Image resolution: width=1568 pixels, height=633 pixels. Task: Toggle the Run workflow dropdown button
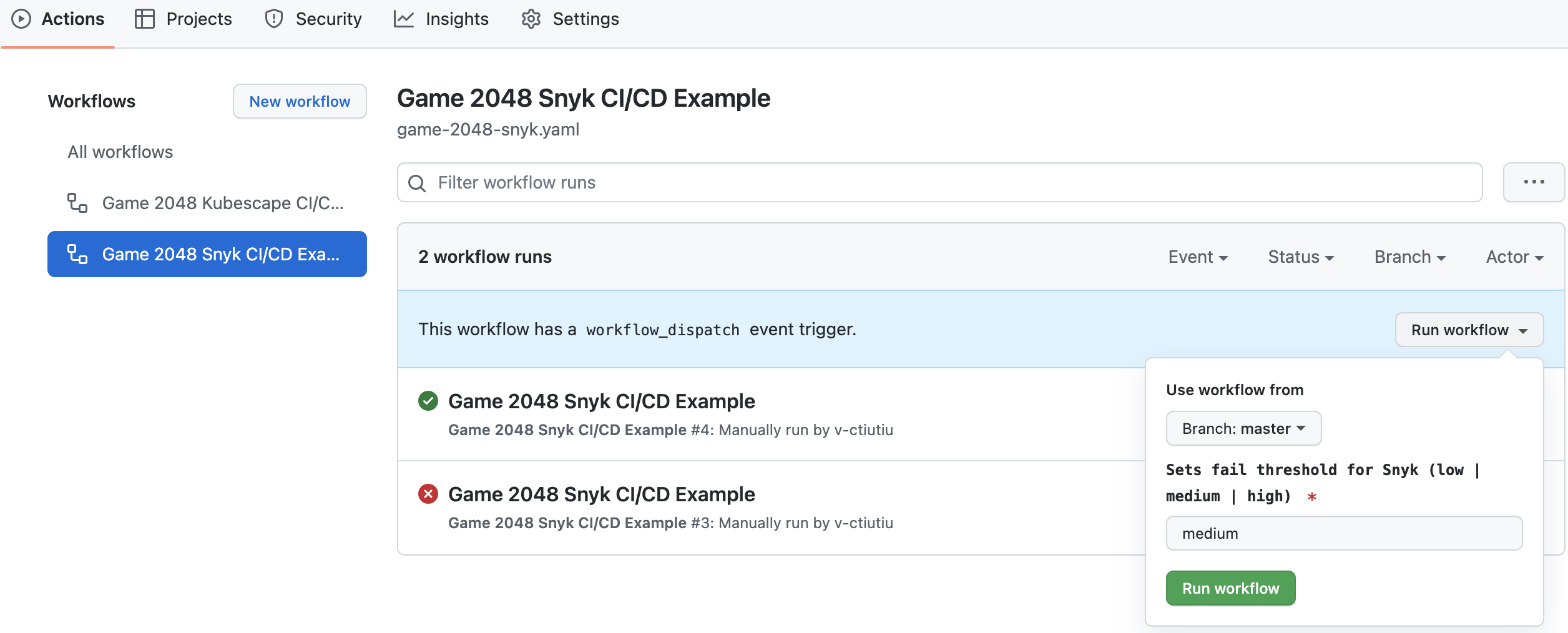point(1469,330)
